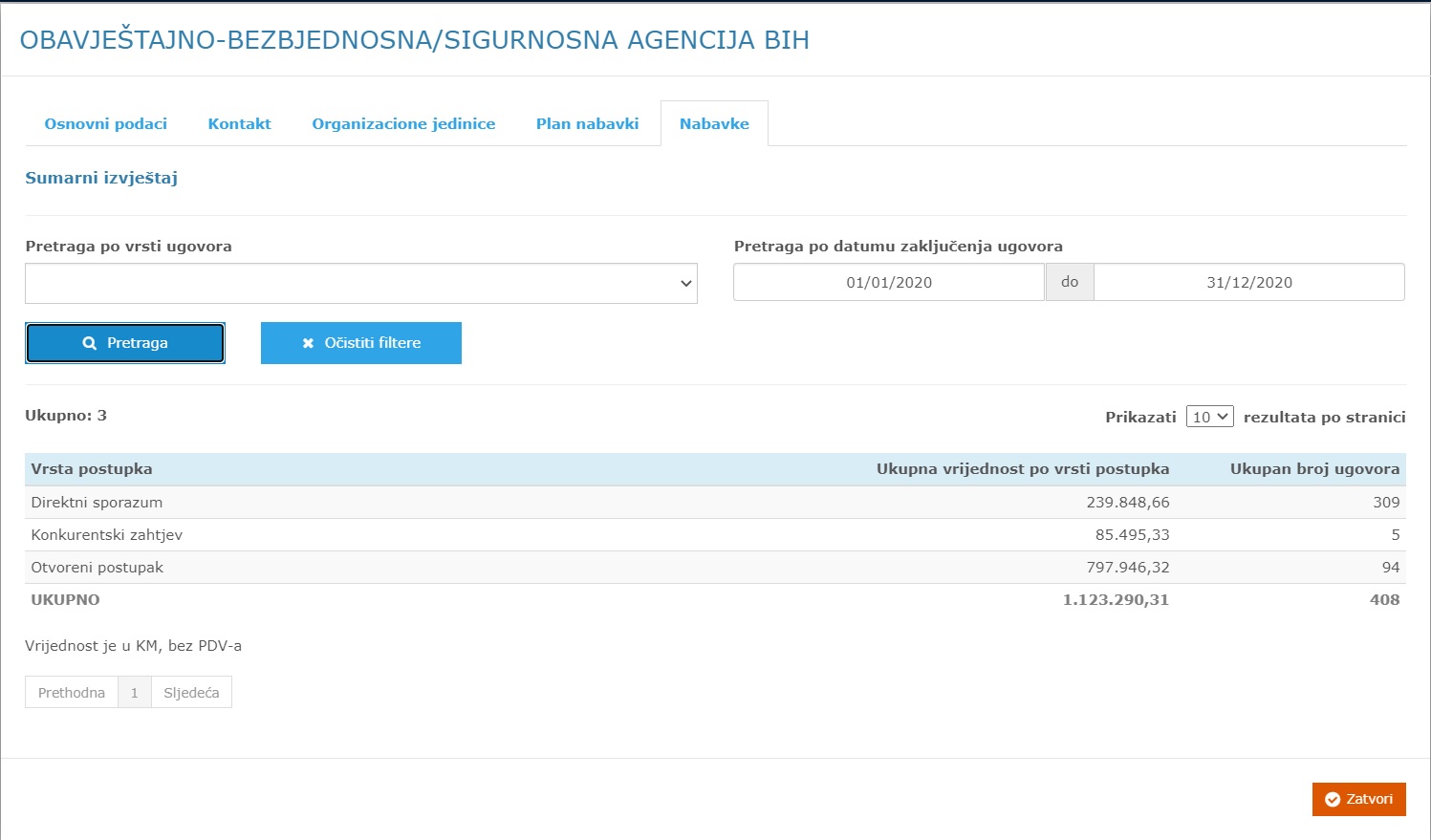
Task: Select the Nabavke tab
Action: coord(714,124)
